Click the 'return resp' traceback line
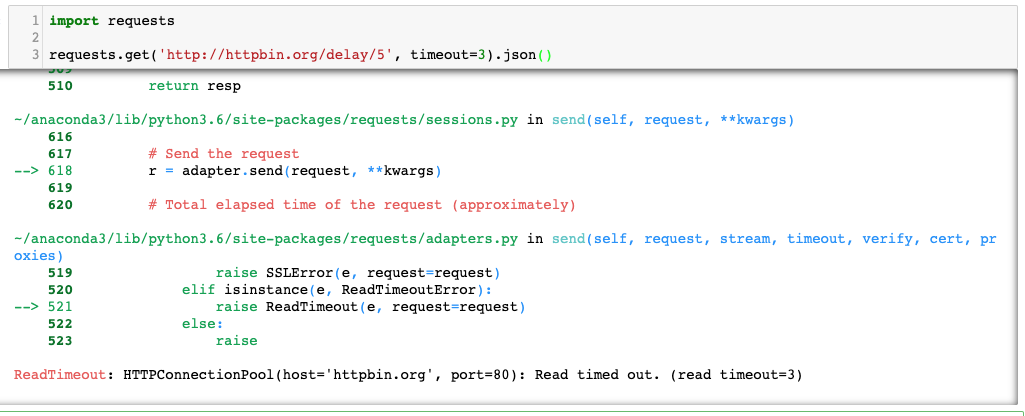This screenshot has height=416, width=1025. (194, 86)
